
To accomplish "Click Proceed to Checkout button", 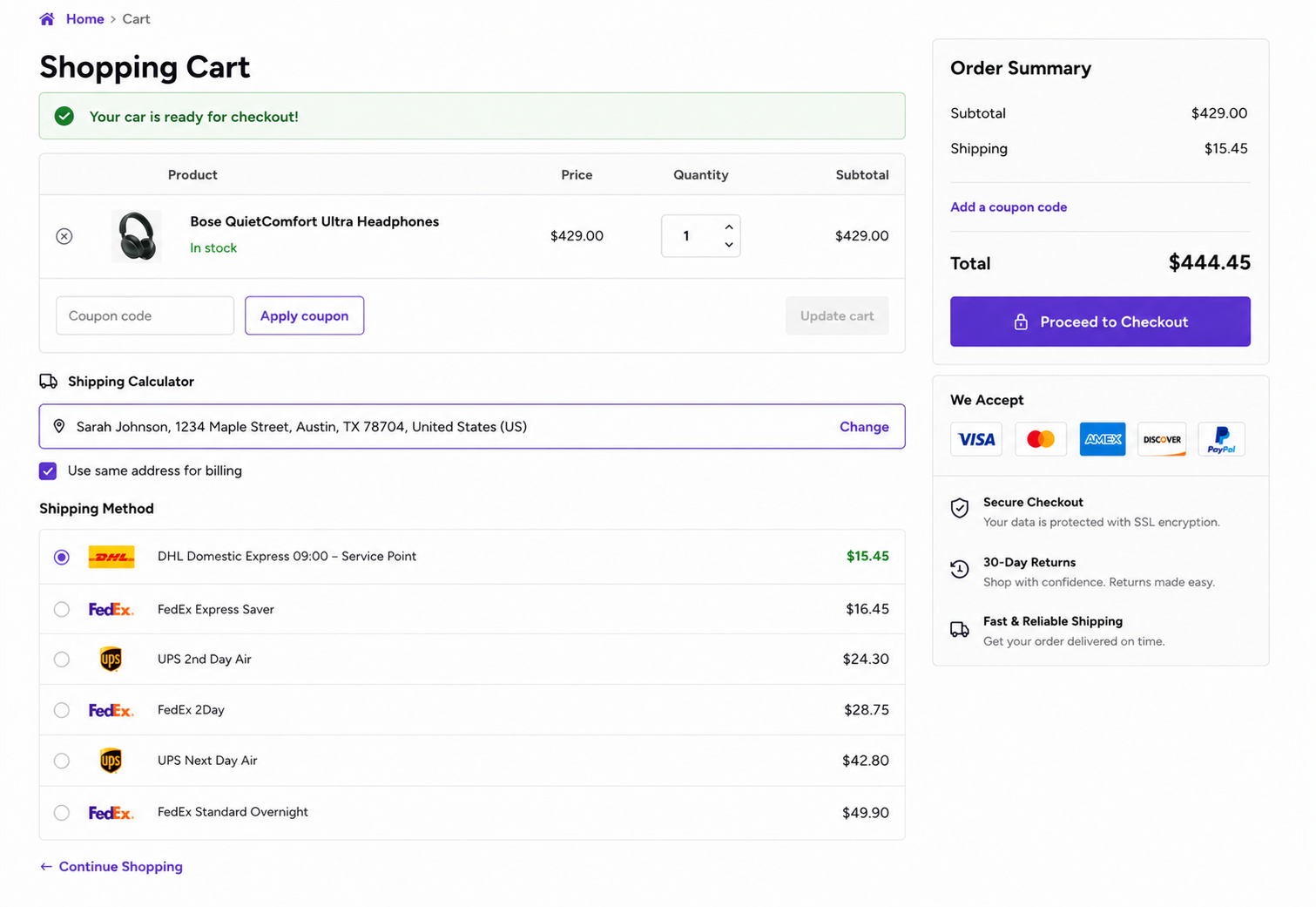I will pos(1100,322).
